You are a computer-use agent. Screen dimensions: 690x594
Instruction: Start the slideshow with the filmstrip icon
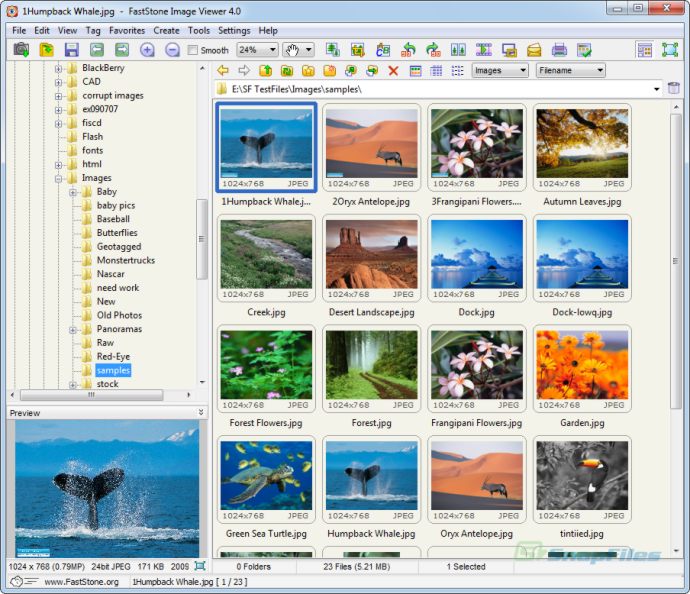484,50
